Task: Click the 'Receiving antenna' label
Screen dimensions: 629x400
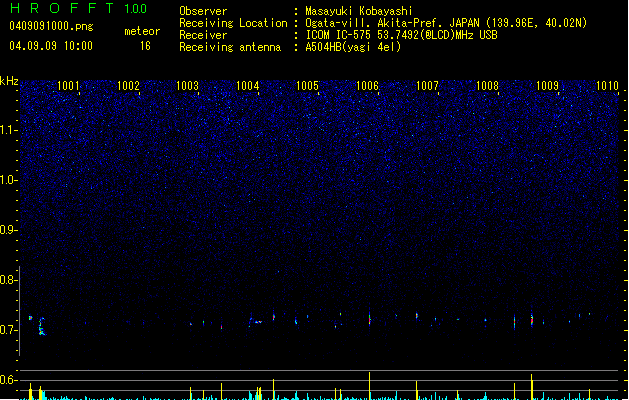Action: pos(230,47)
